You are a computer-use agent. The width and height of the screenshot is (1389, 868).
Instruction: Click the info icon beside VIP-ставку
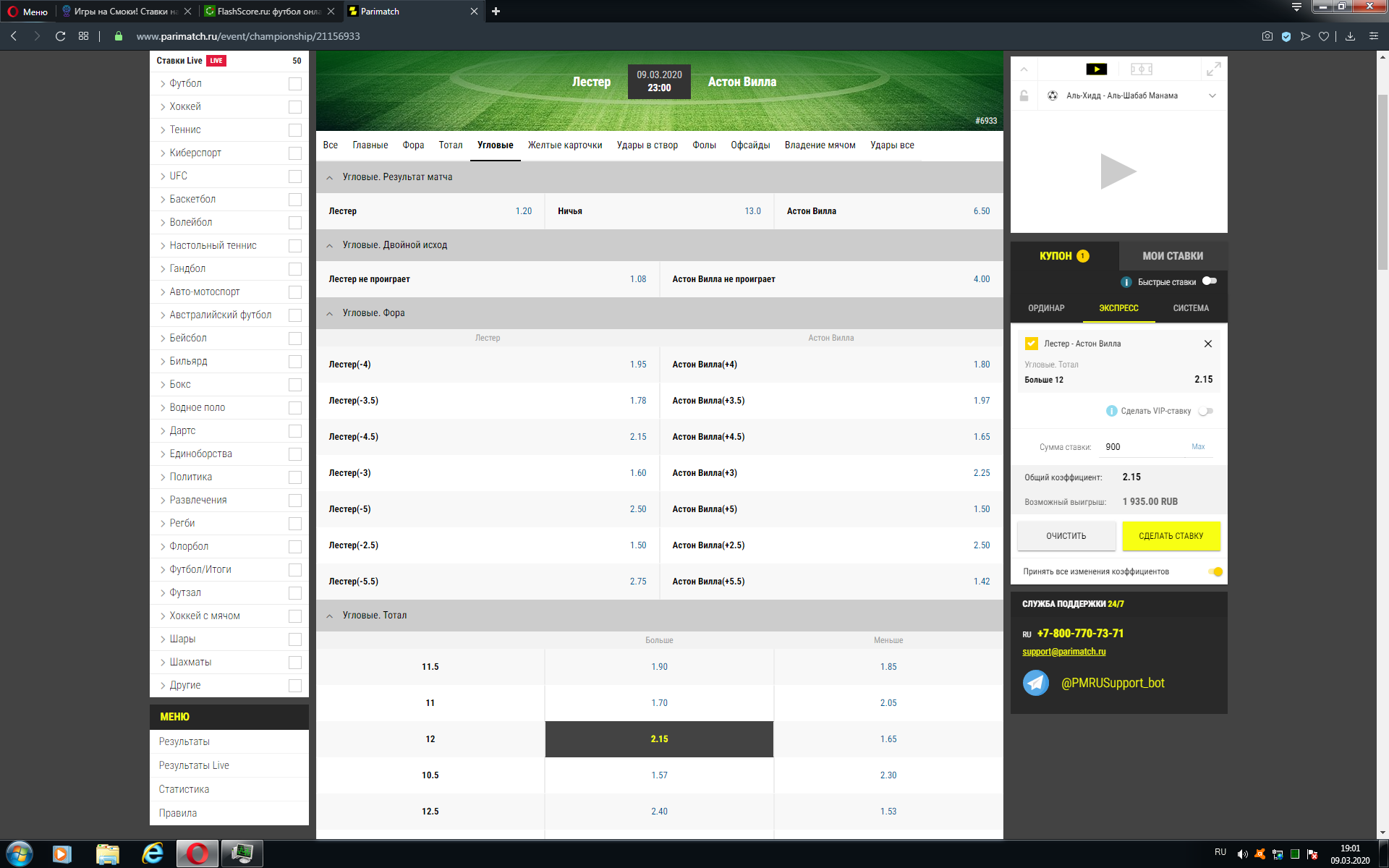pos(1111,411)
